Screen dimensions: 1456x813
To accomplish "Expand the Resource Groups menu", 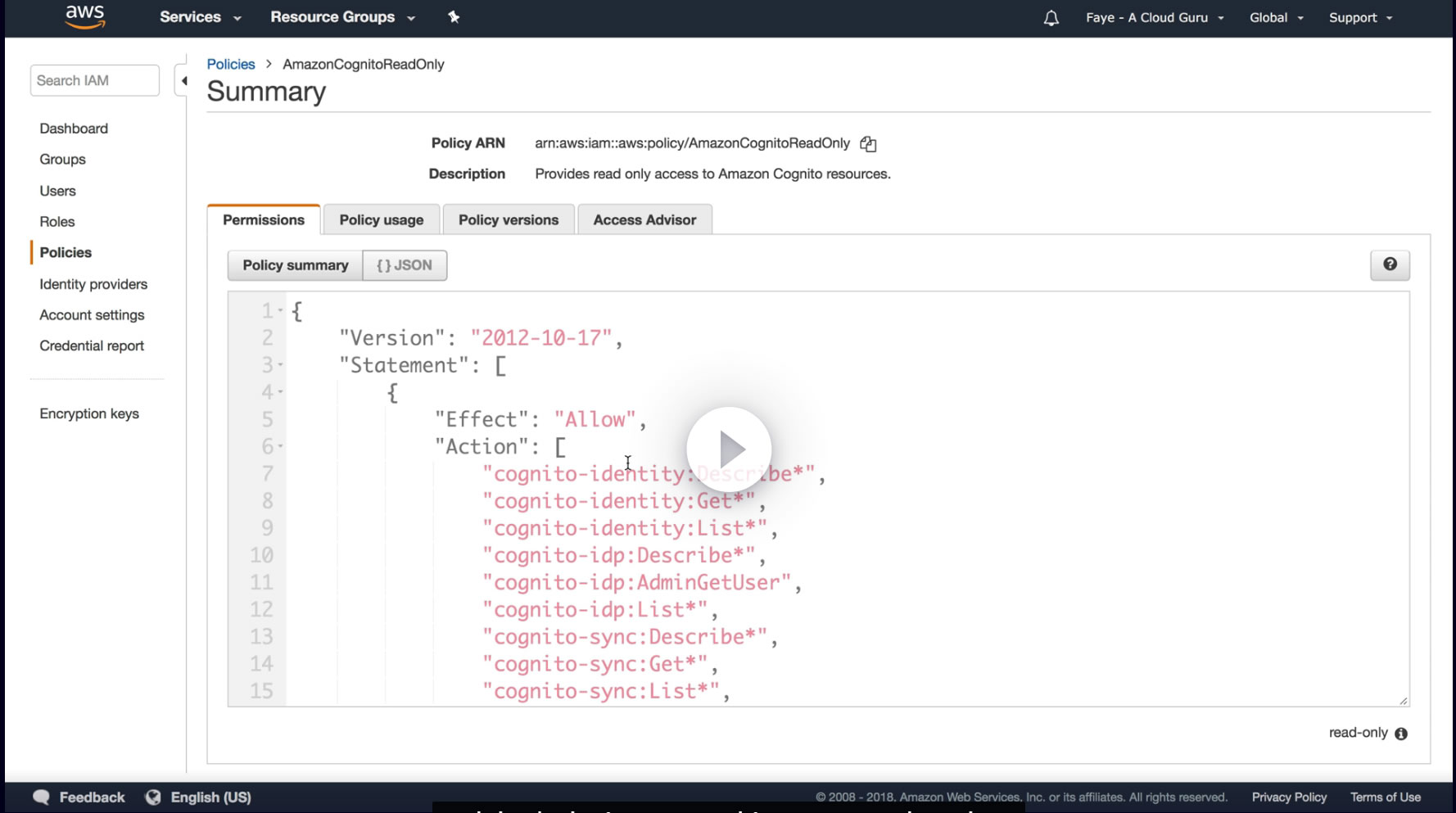I will [343, 17].
